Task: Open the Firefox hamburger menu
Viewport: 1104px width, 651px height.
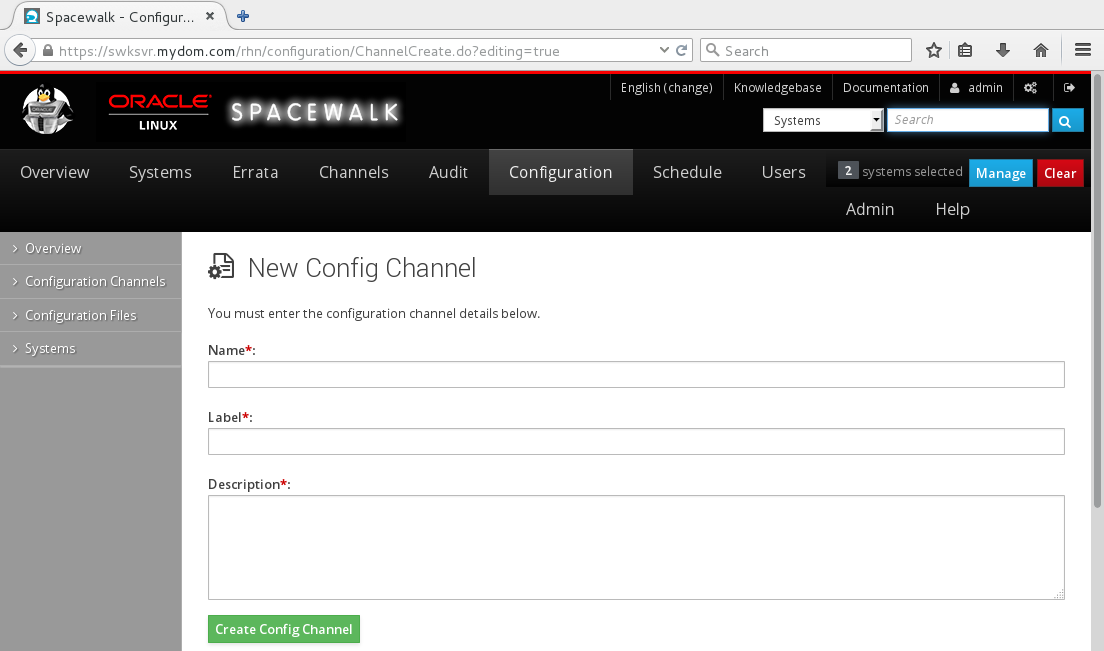Action: pyautogui.click(x=1083, y=50)
